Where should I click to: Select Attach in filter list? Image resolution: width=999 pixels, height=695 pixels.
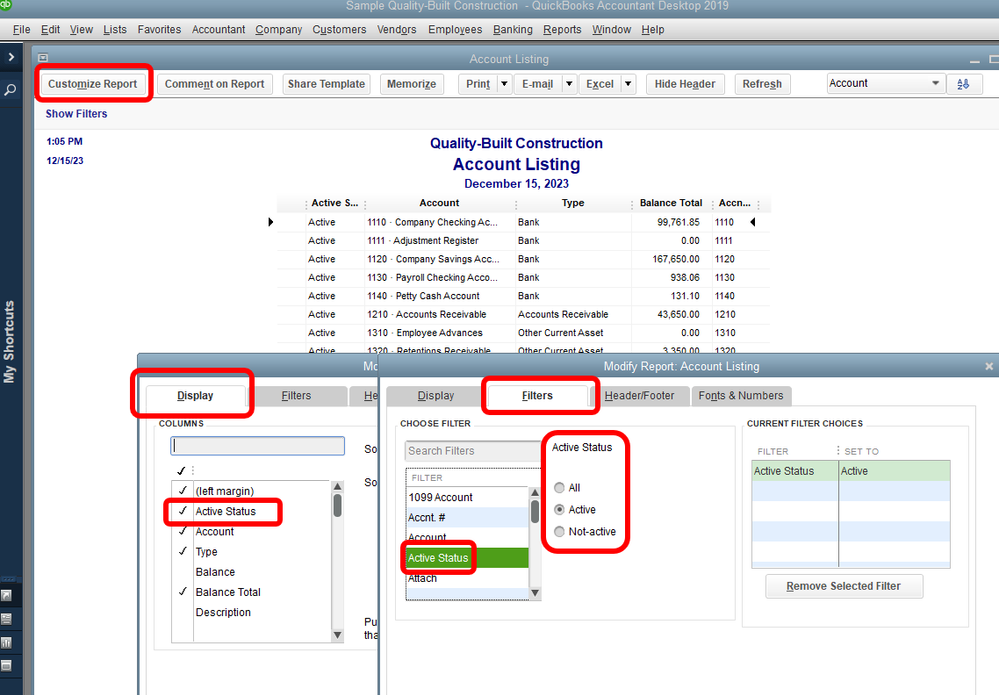(x=468, y=578)
